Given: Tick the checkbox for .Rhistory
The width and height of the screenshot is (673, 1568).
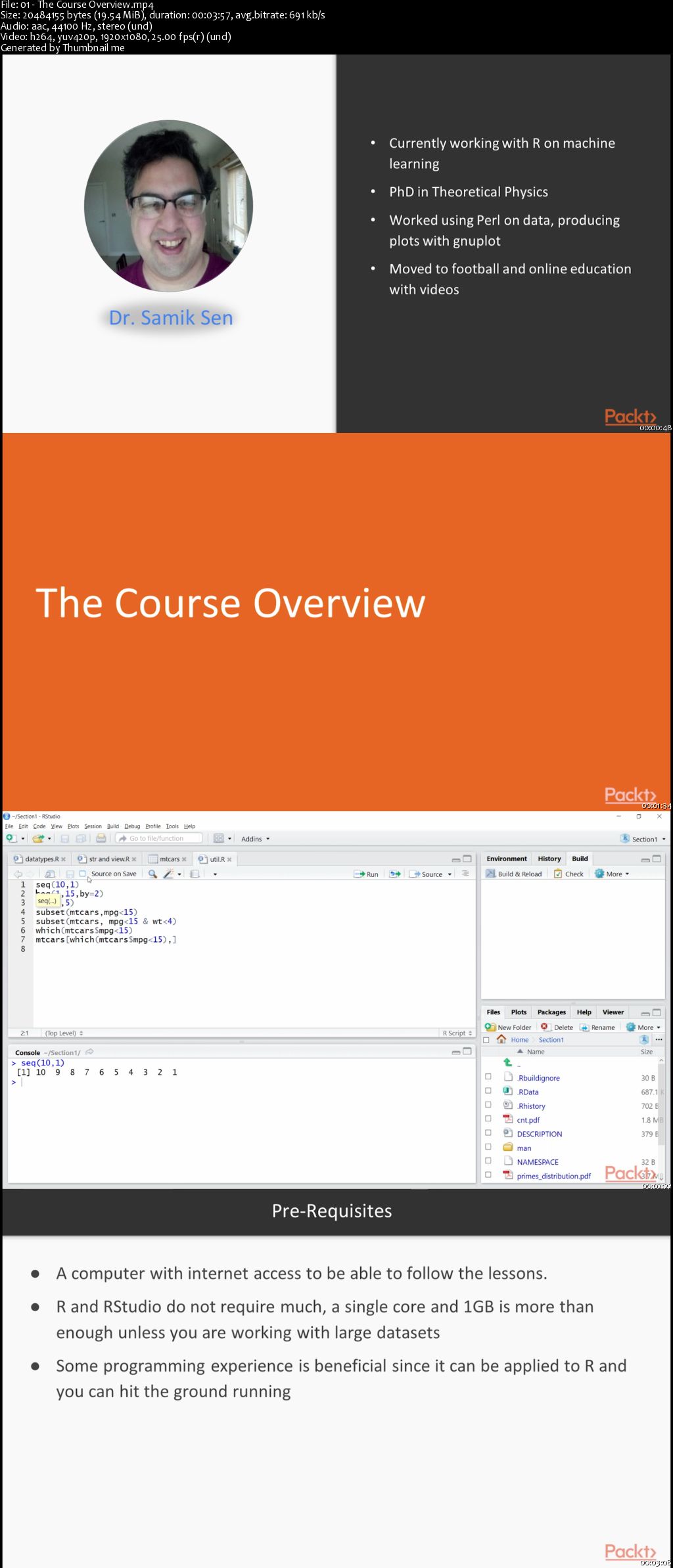Looking at the screenshot, I should pos(488,1105).
